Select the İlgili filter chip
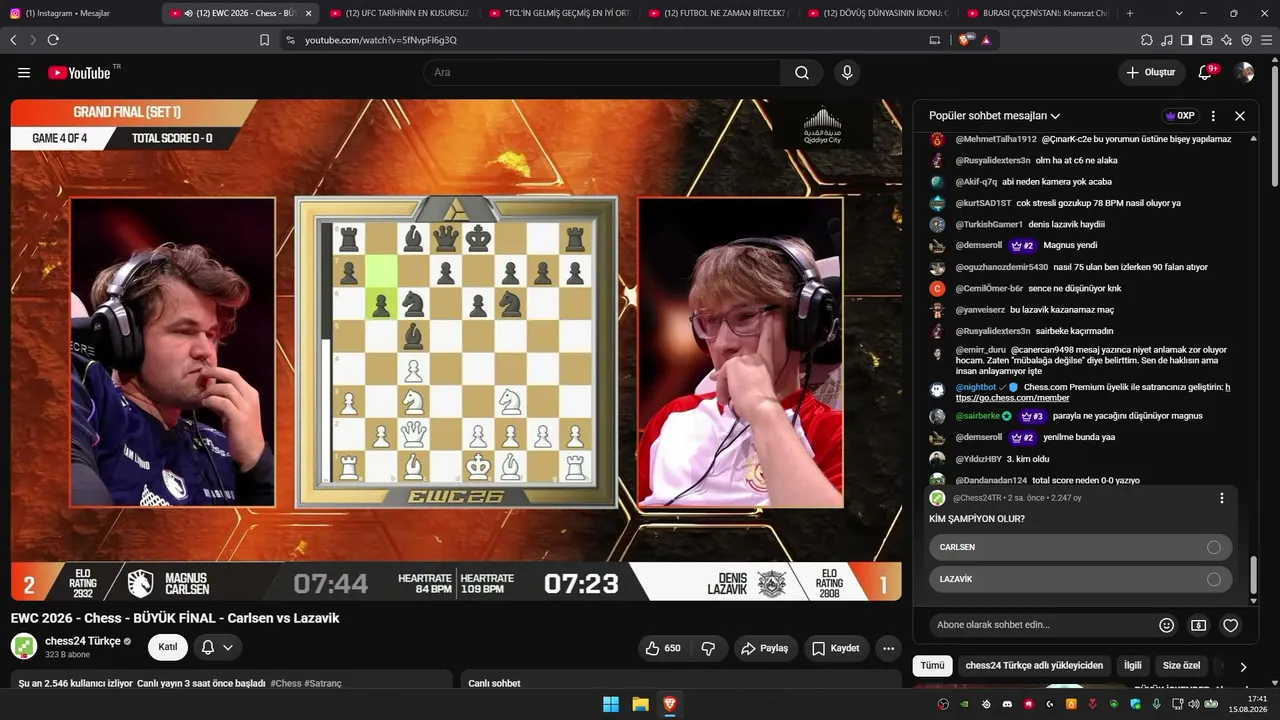 [x=1133, y=666]
